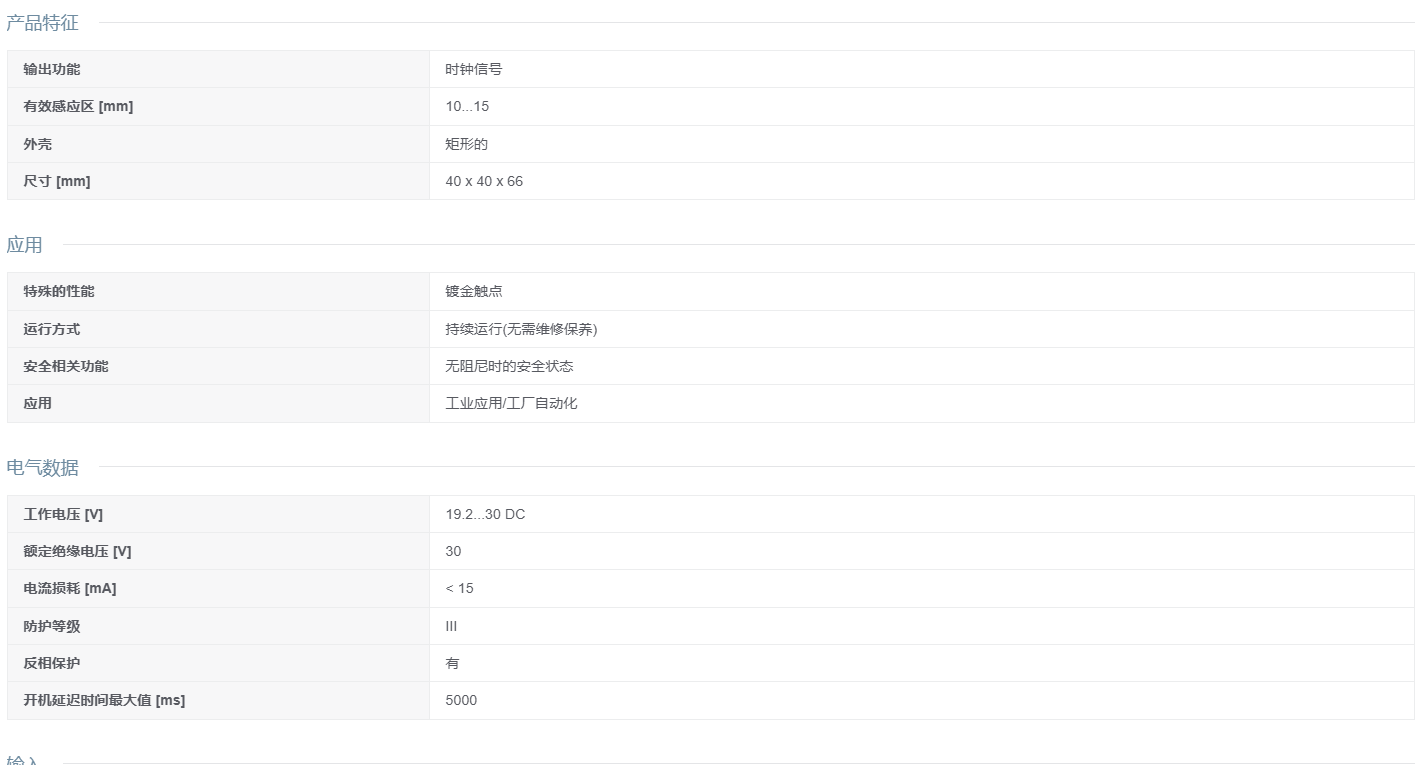1425x765 pixels.
Task: Select the value 5000
Action: click(x=461, y=700)
